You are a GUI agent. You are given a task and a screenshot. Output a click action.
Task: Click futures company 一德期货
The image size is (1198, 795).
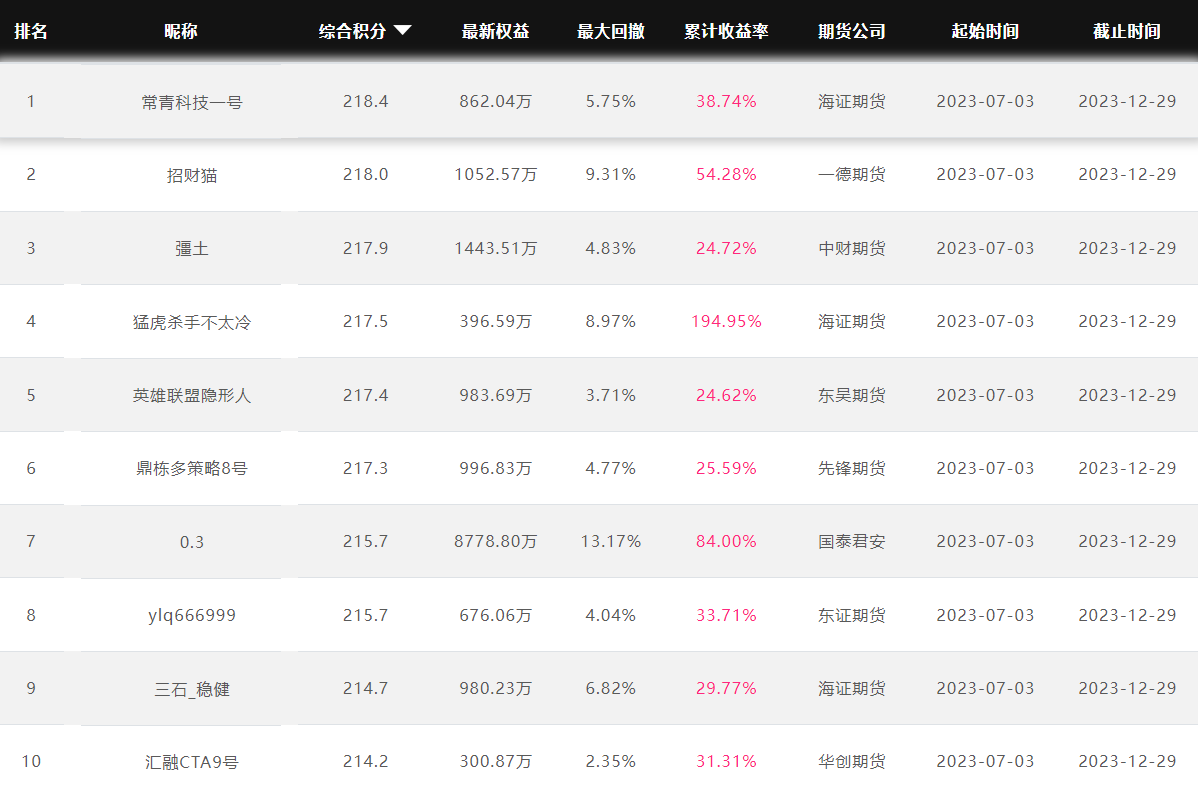pos(852,175)
